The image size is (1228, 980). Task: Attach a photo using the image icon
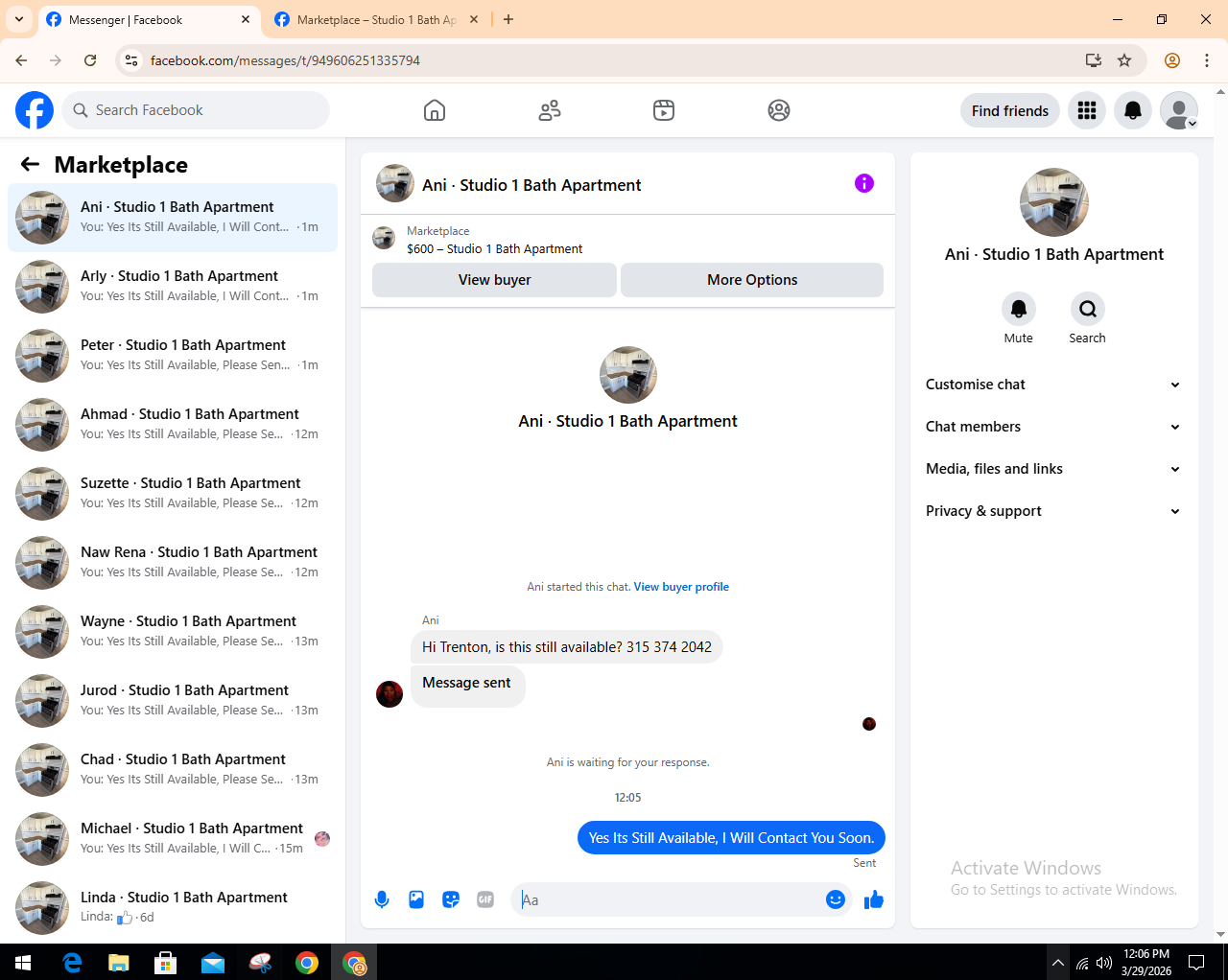[416, 899]
